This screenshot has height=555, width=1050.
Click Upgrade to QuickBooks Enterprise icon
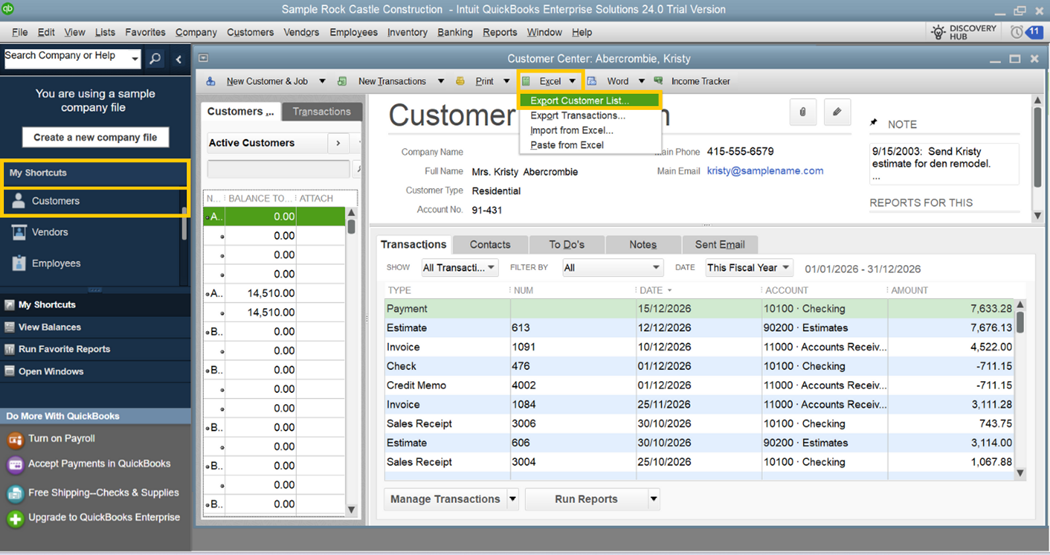click(x=15, y=518)
